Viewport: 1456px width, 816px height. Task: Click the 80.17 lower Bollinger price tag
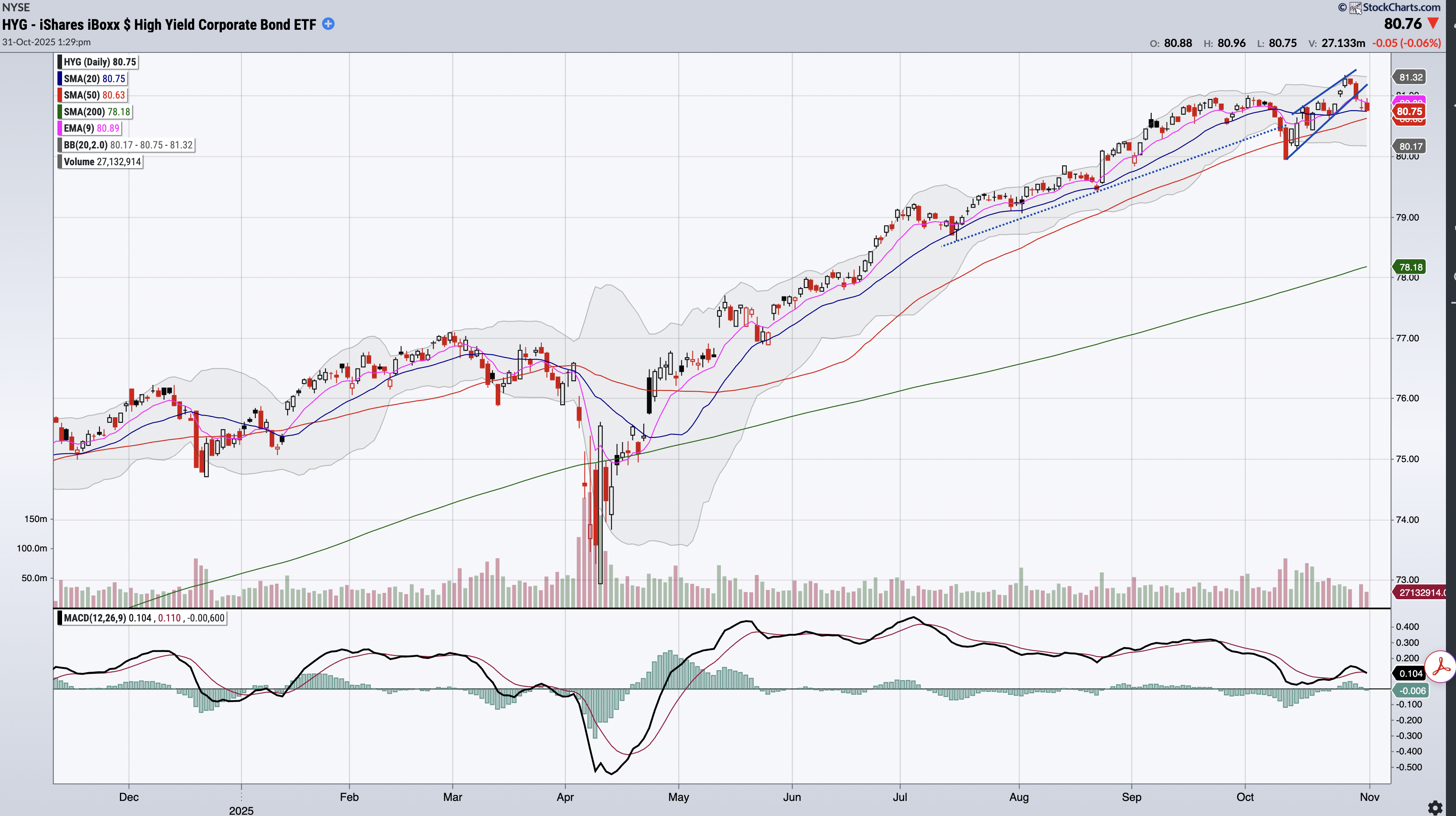1410,146
